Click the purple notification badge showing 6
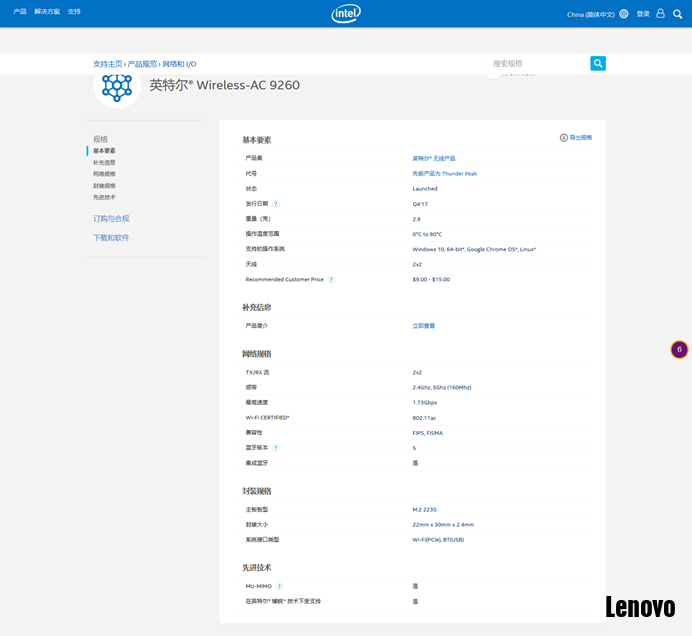The image size is (692, 636). point(679,349)
